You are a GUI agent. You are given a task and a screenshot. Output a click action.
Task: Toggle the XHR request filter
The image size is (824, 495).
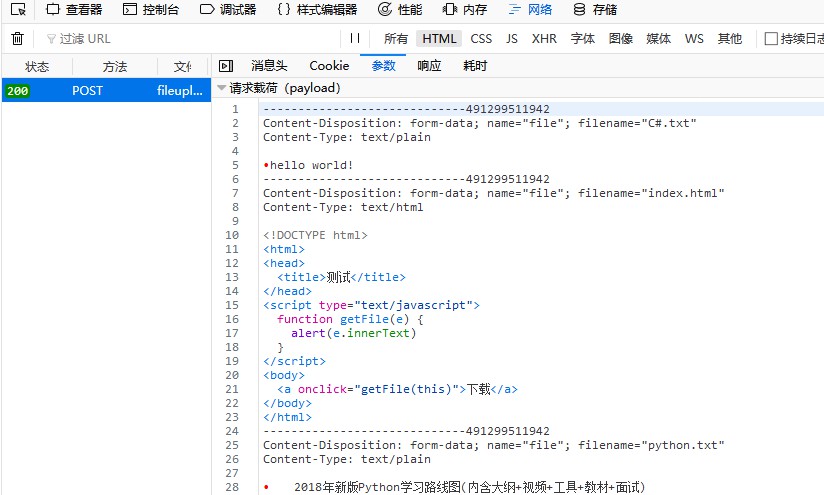[544, 39]
